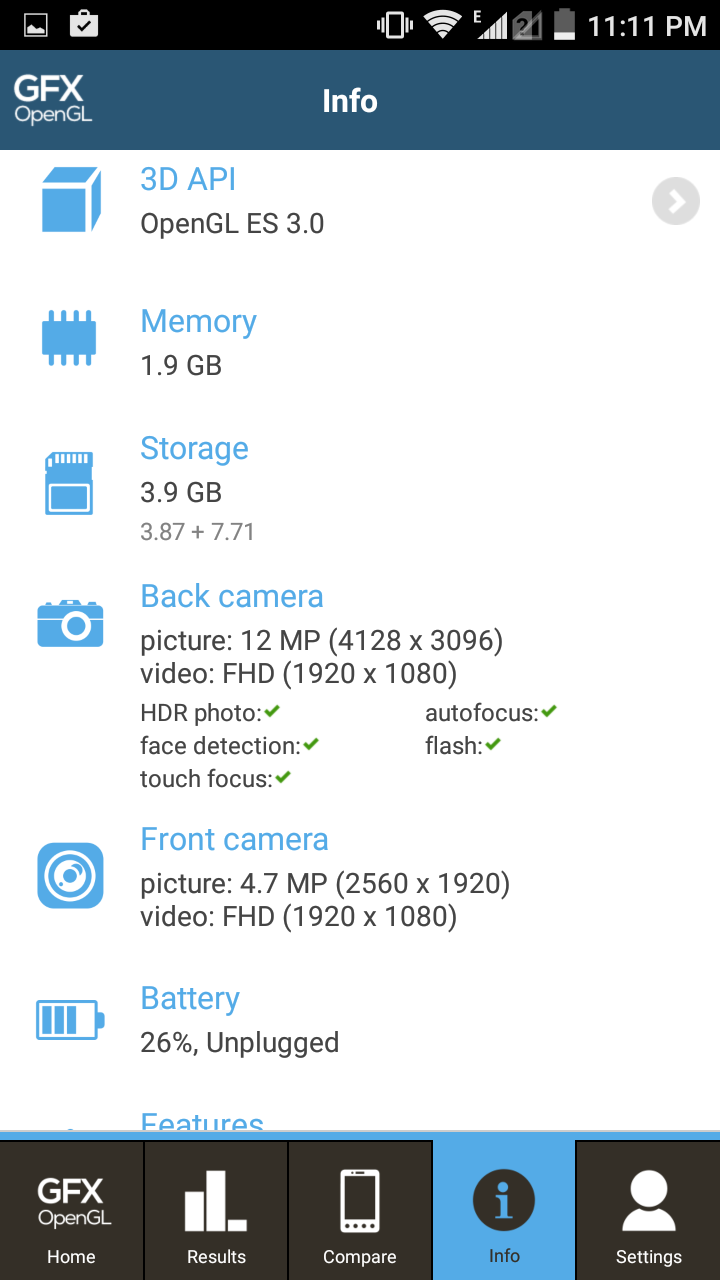Image resolution: width=720 pixels, height=1280 pixels.
Task: Tap the flash green checkmark
Action: point(492,745)
